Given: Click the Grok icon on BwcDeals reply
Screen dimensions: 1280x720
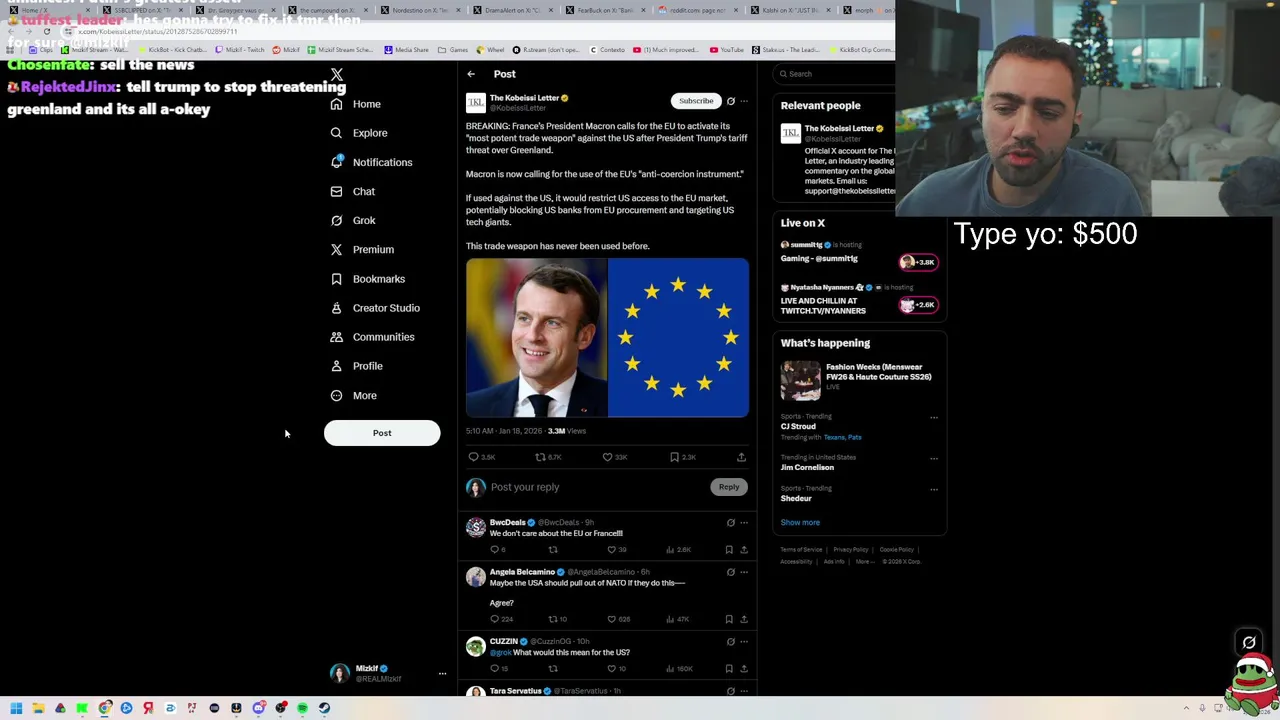Looking at the screenshot, I should point(731,523).
